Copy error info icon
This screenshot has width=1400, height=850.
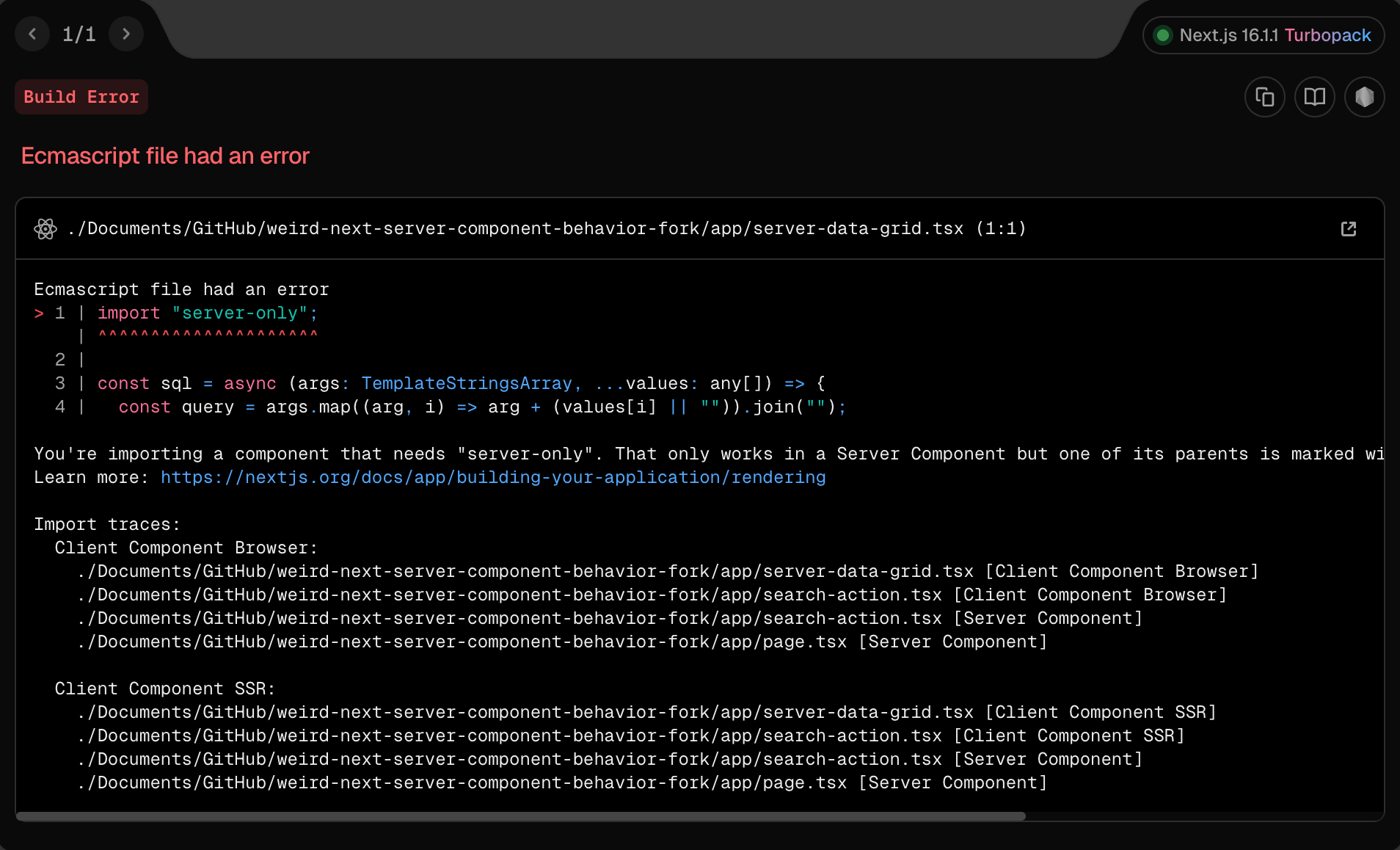click(1265, 97)
